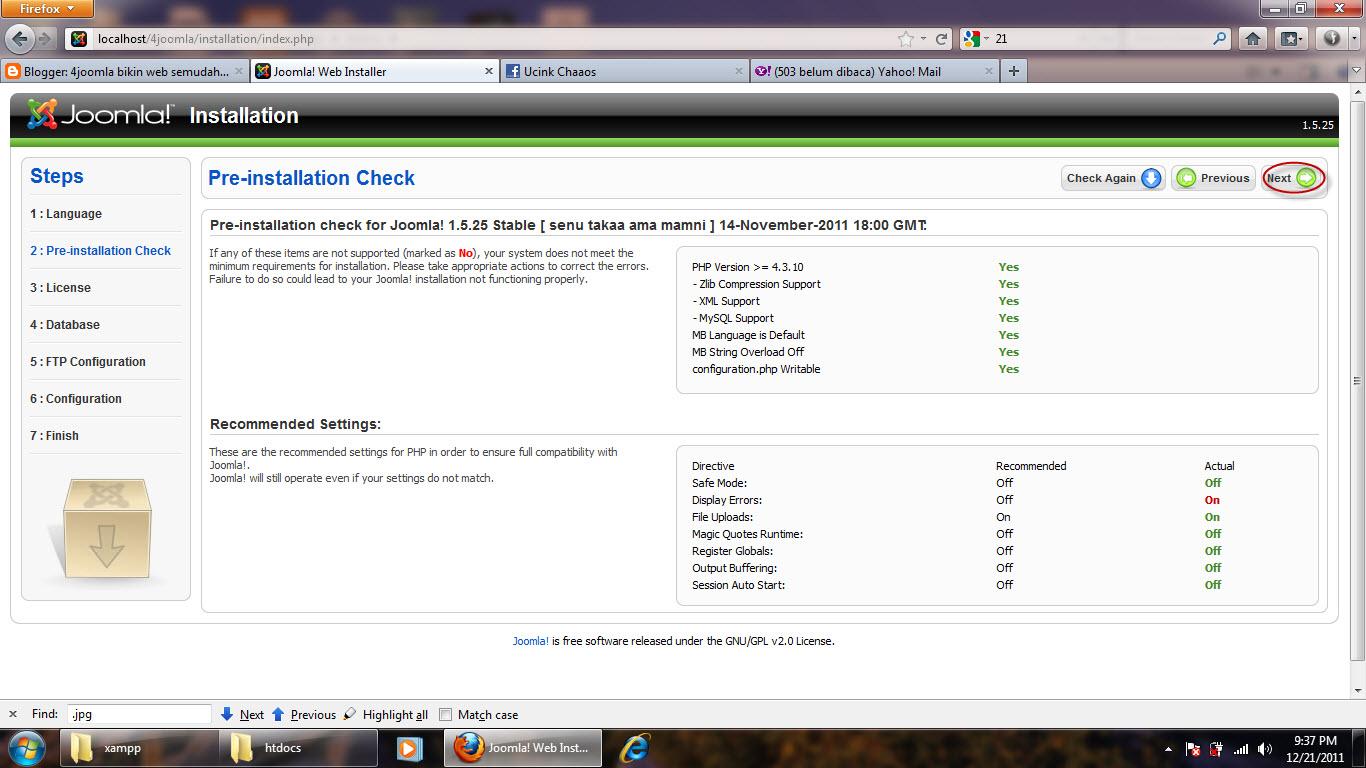Open the Joomla! footer link
Screen dimensions: 1366x768
coord(530,641)
